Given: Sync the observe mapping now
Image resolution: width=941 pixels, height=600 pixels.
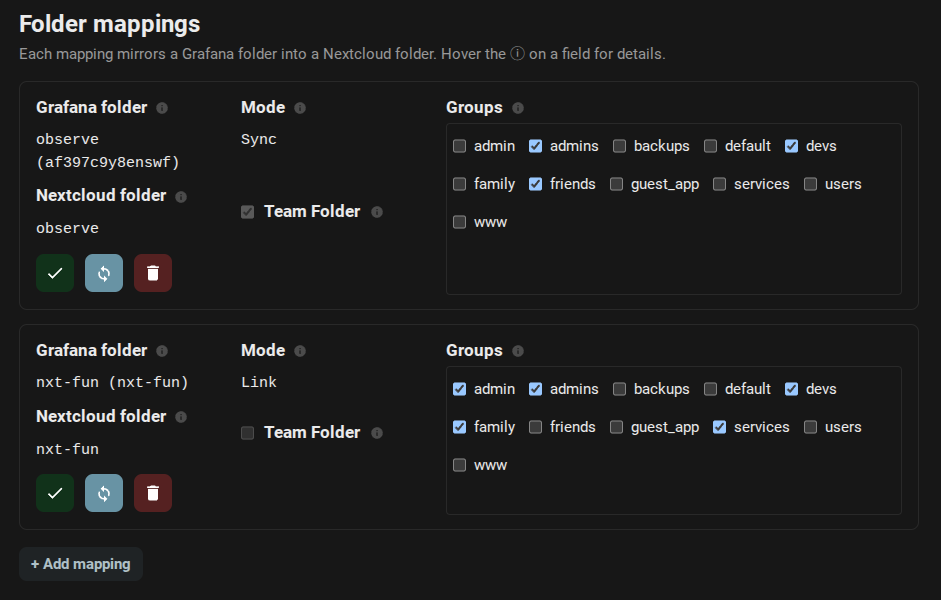Looking at the screenshot, I should 104,273.
